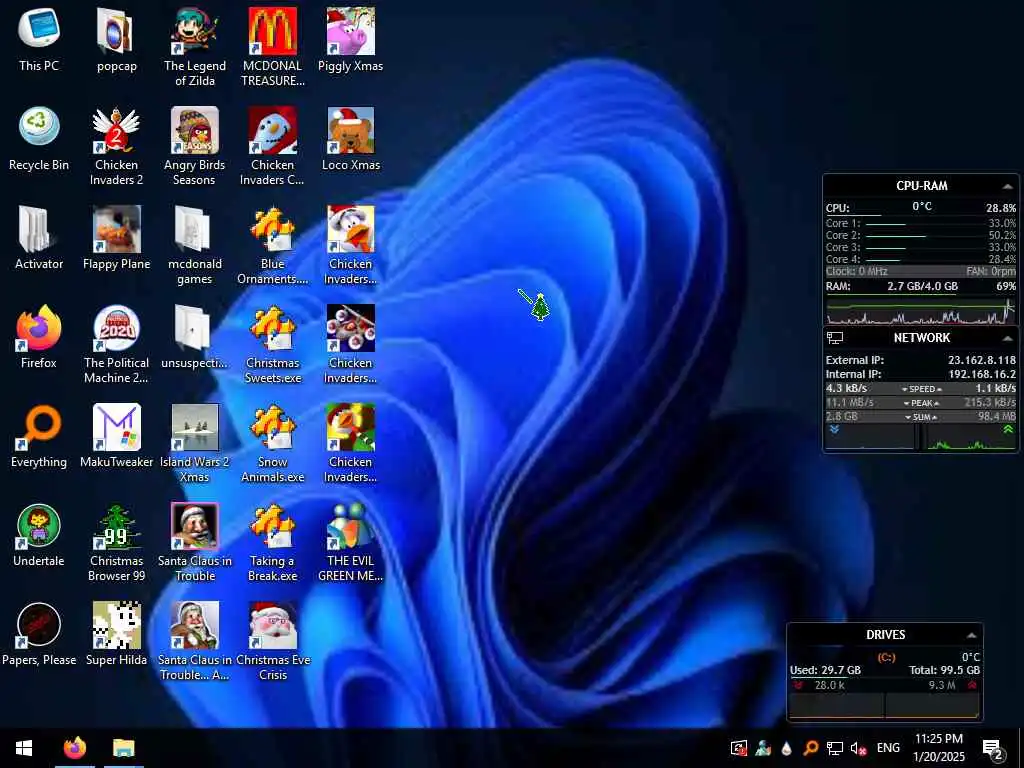Launch Island Wars 2 Xmas
Image resolution: width=1024 pixels, height=768 pixels.
point(195,443)
